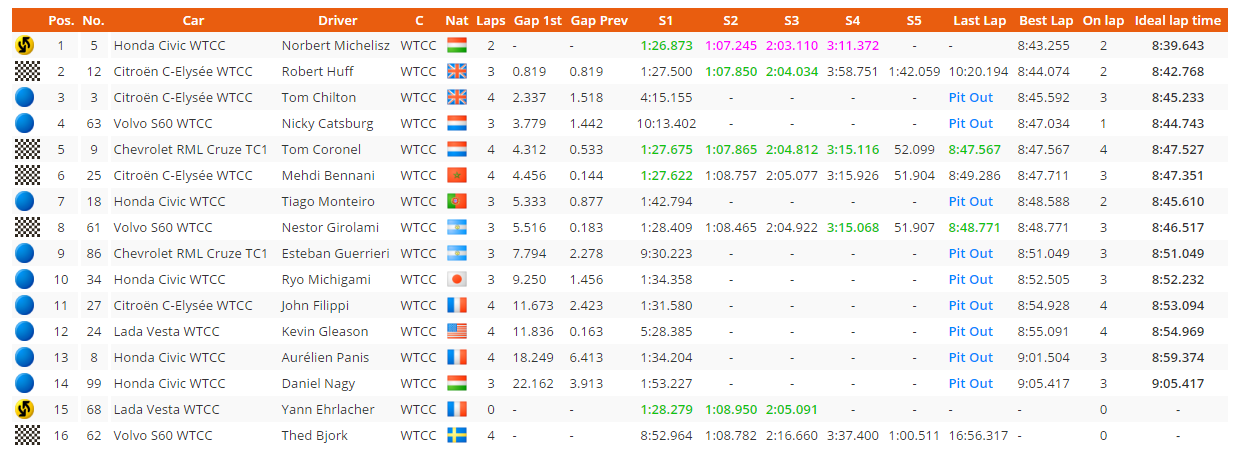Click the checkered flag icon for Mehdi Bennani
Viewport: 1233px width, 455px height.
point(25,176)
